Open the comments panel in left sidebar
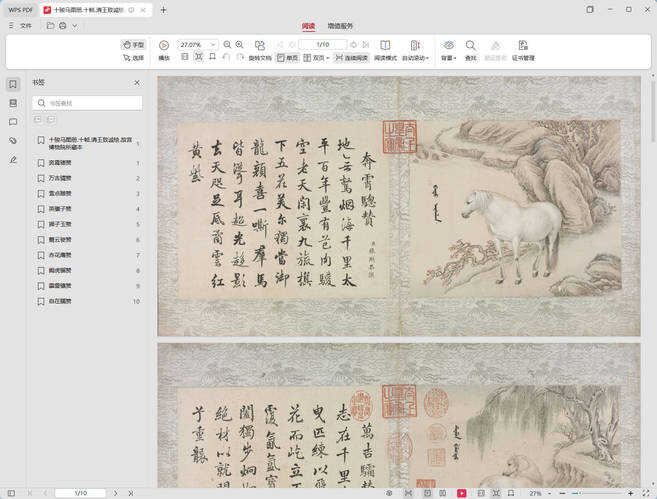Screen dimensions: 657x499 point(13,122)
